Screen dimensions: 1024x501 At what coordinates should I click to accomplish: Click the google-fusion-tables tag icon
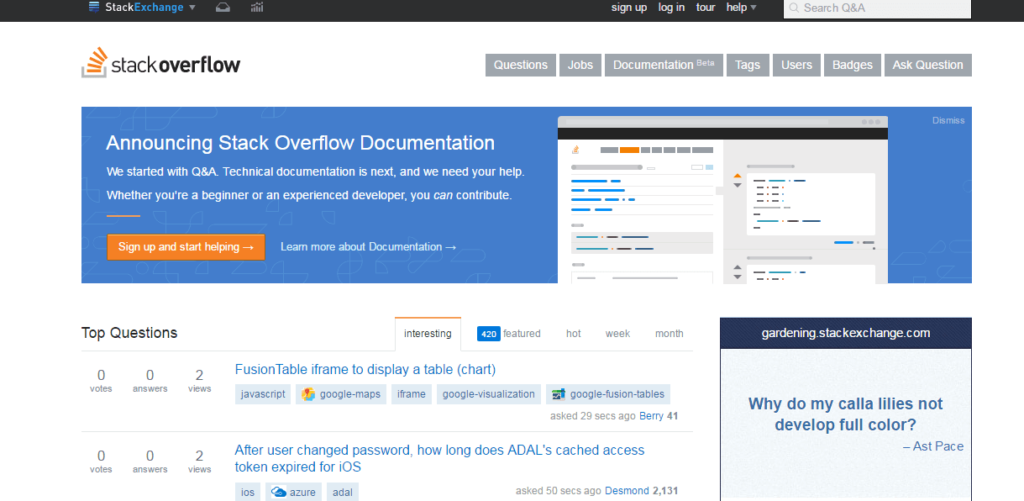[x=558, y=395]
